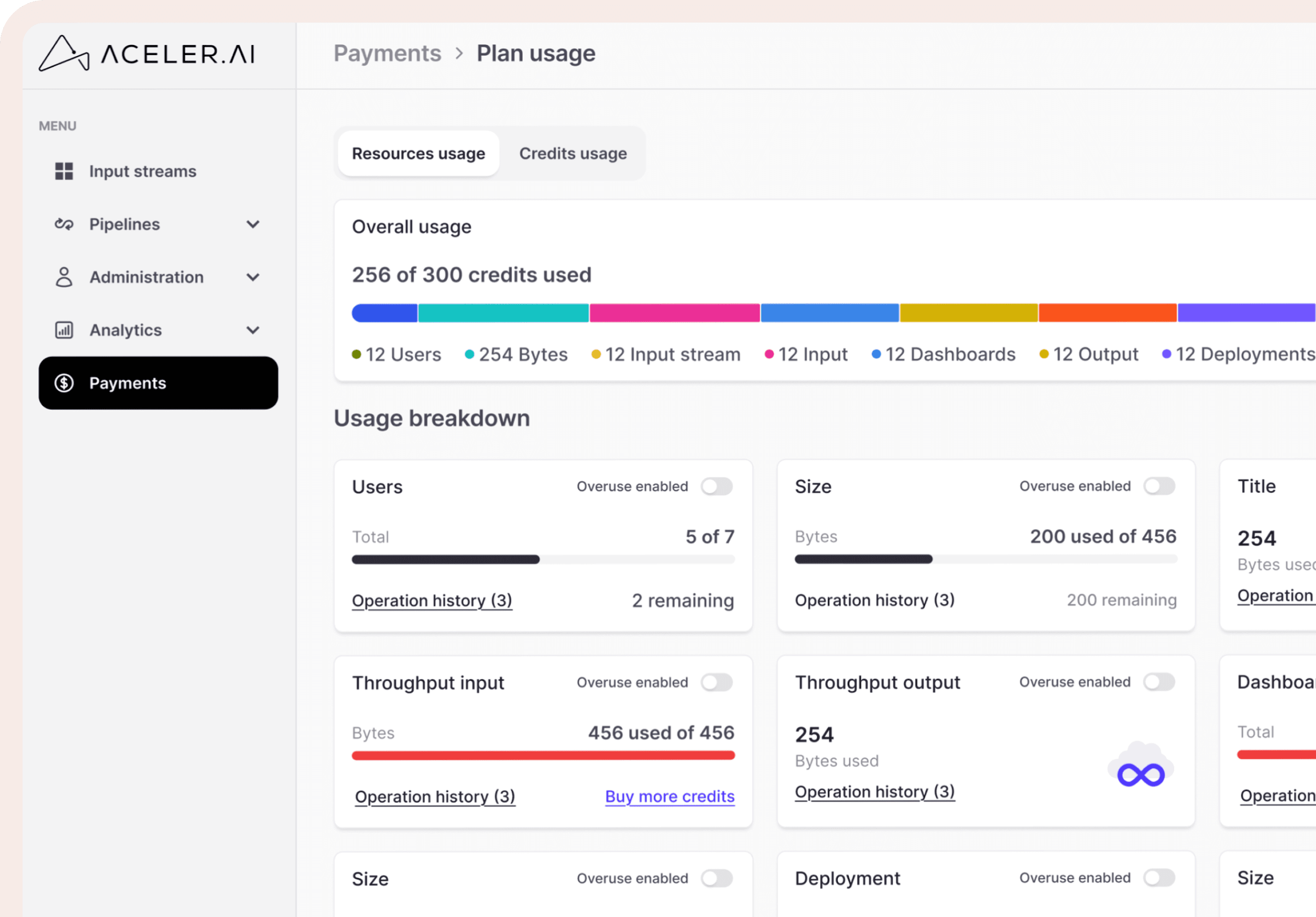
Task: Select the Resources usage tab
Action: click(418, 154)
